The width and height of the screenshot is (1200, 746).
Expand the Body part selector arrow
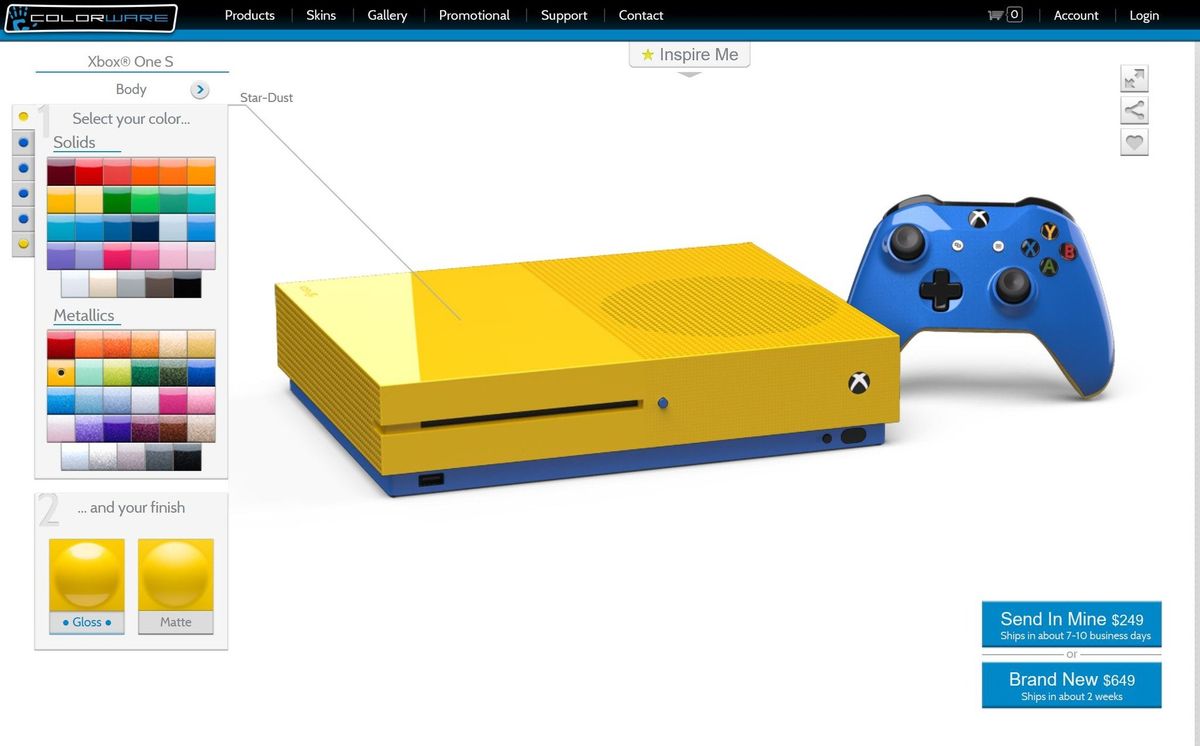pos(199,89)
